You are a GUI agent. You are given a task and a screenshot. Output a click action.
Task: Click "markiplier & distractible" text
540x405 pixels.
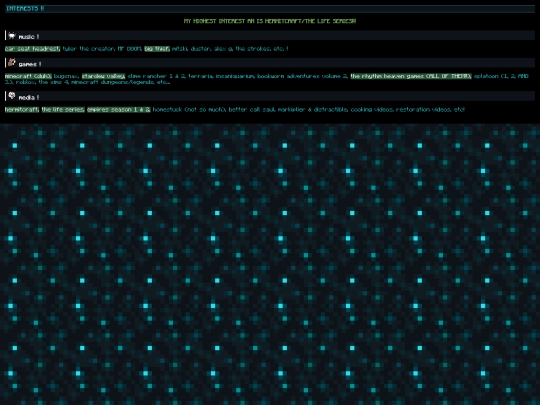coord(312,110)
